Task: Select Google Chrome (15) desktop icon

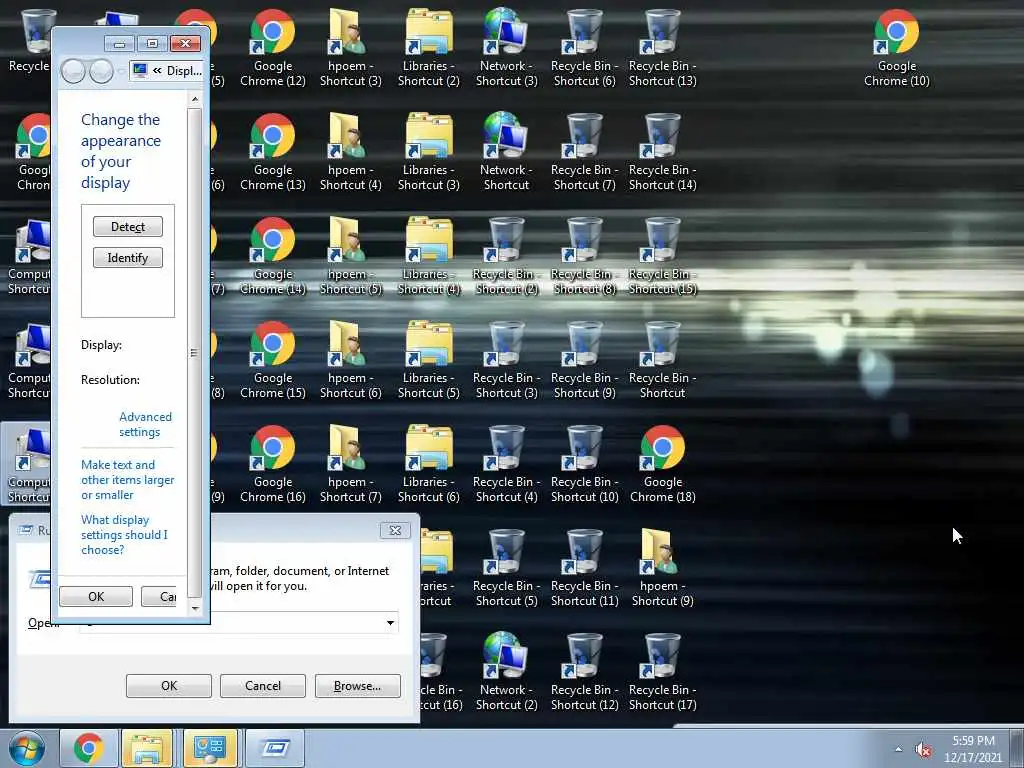Action: [272, 360]
